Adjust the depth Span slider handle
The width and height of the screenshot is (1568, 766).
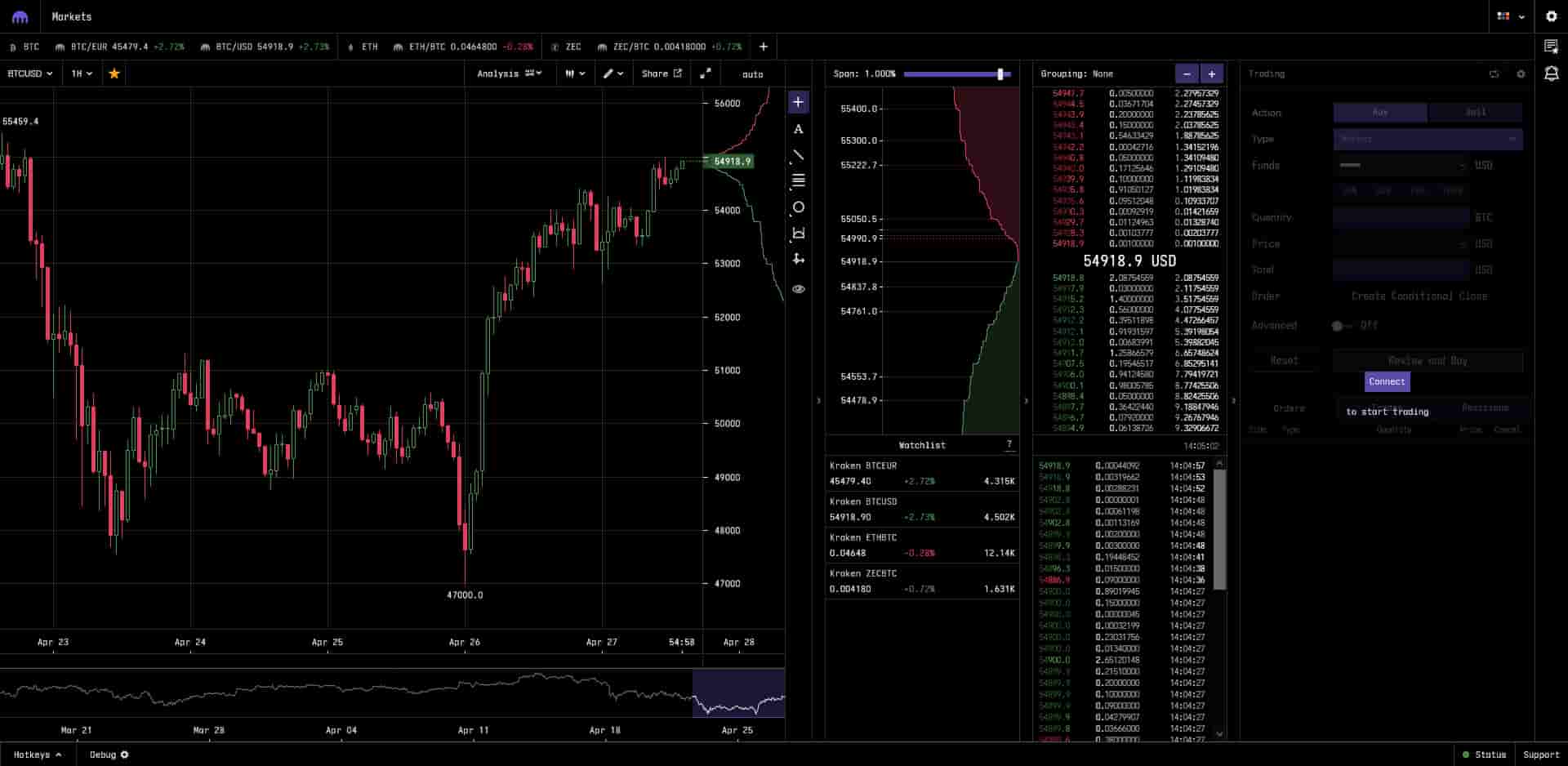tap(1000, 74)
